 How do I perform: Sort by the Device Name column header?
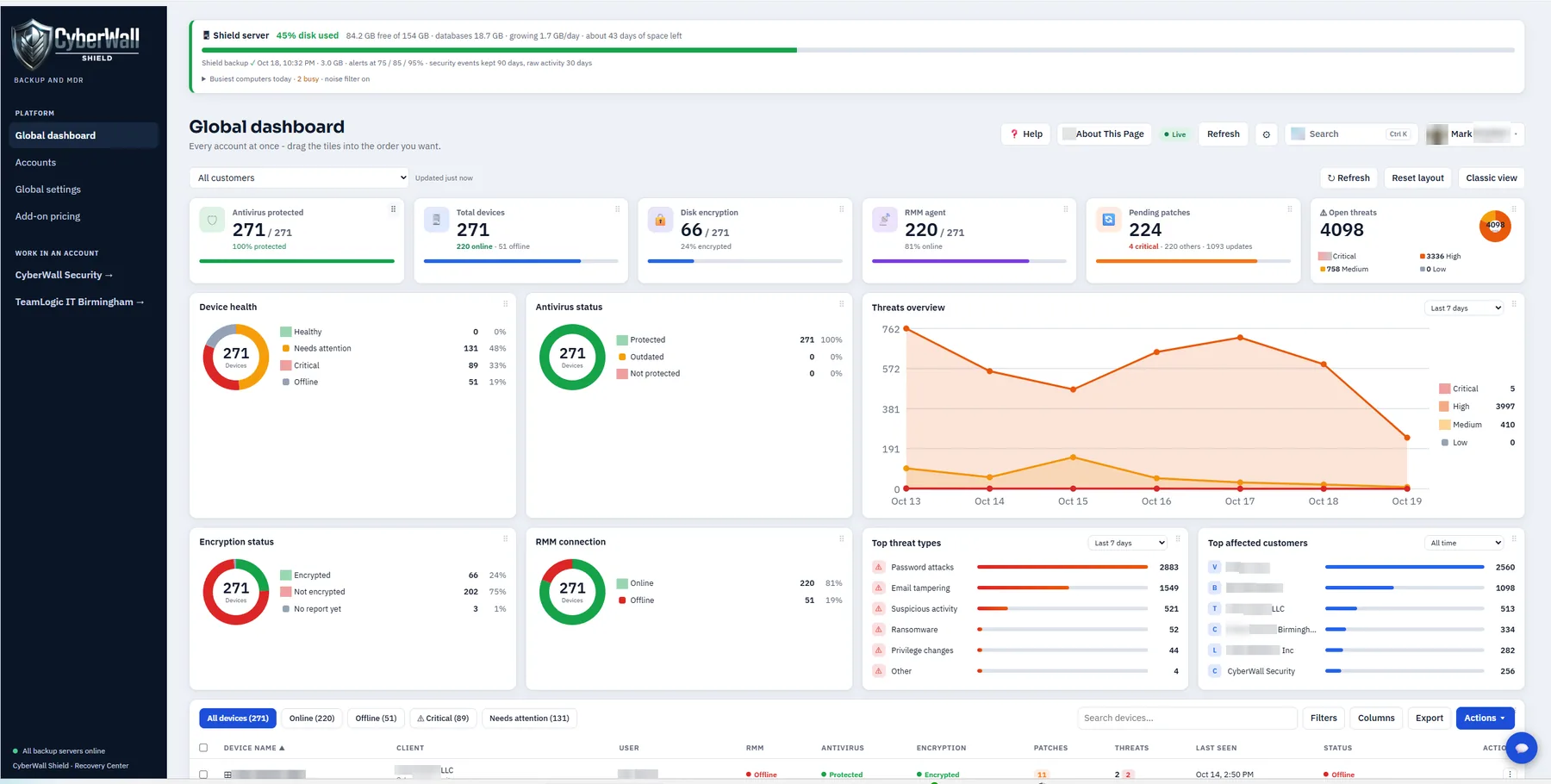[254, 748]
